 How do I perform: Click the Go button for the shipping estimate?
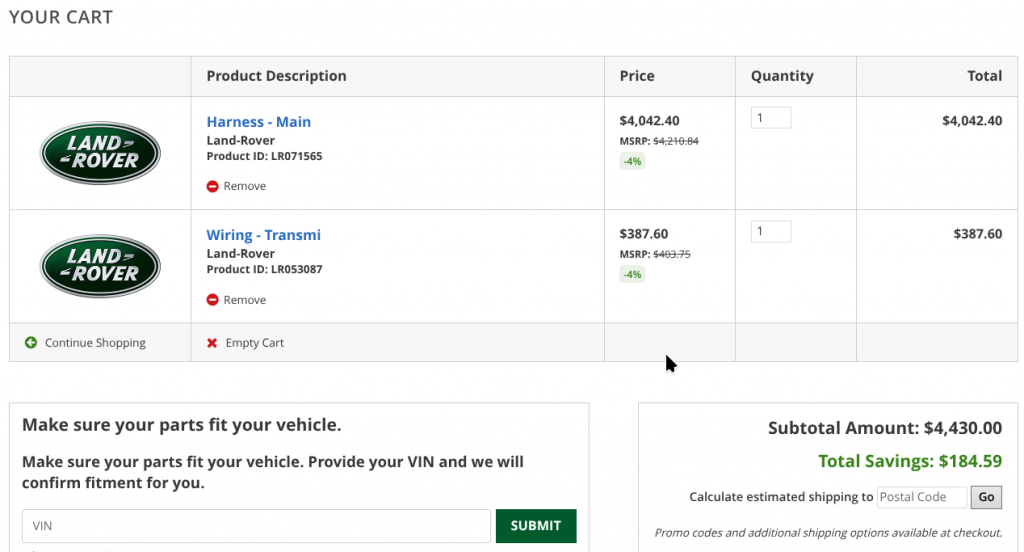coord(986,497)
